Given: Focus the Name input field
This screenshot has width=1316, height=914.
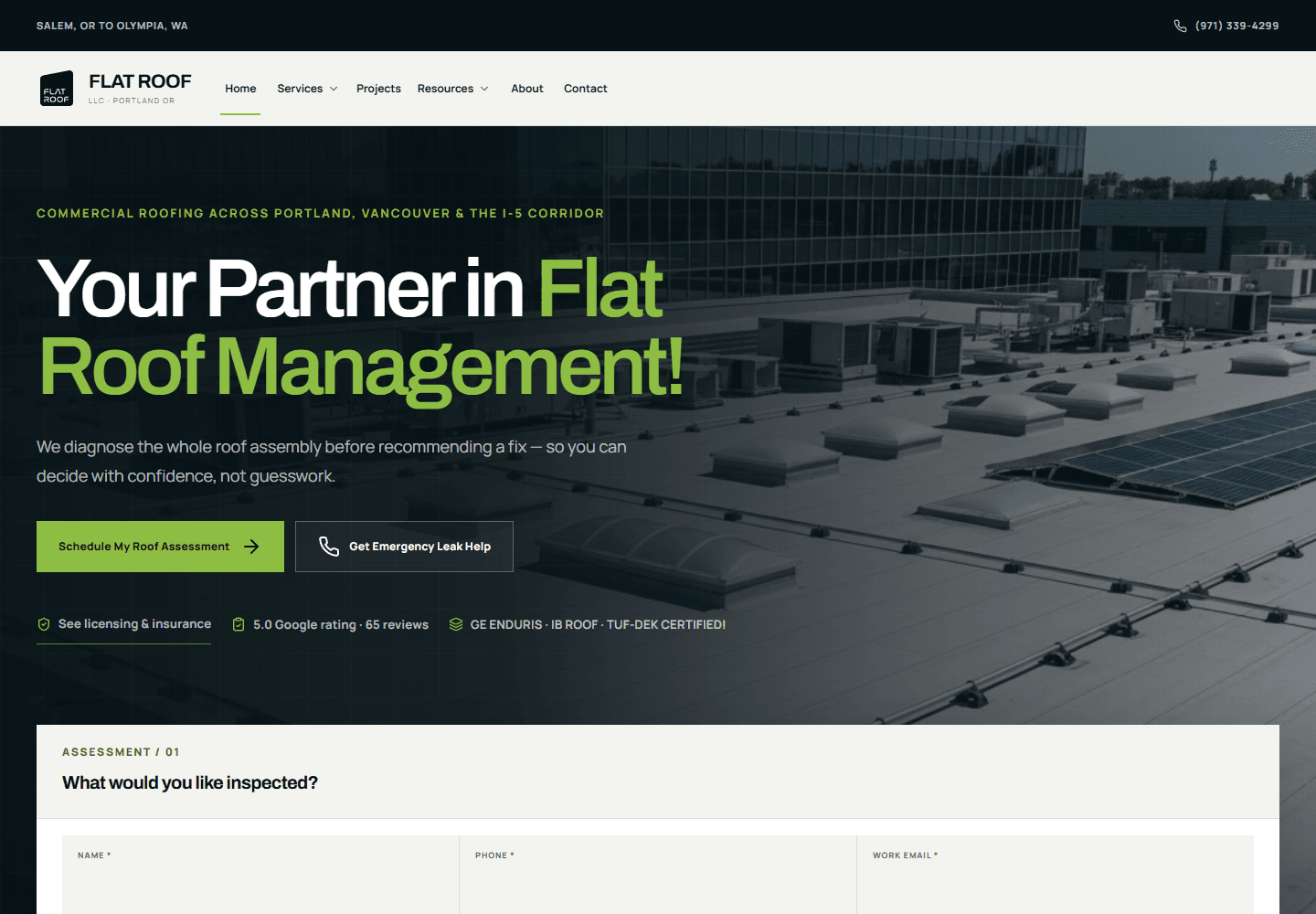Looking at the screenshot, I should click(x=260, y=875).
